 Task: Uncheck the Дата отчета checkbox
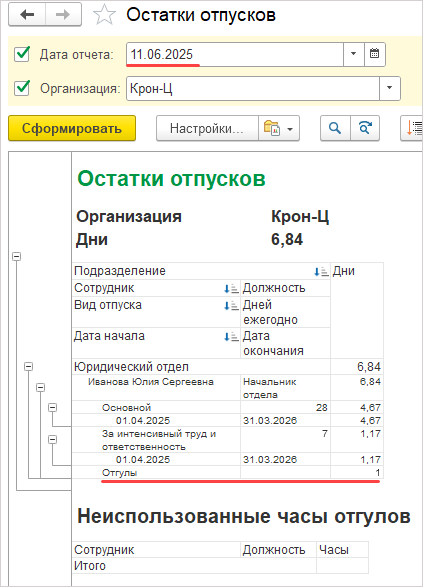coord(22,54)
